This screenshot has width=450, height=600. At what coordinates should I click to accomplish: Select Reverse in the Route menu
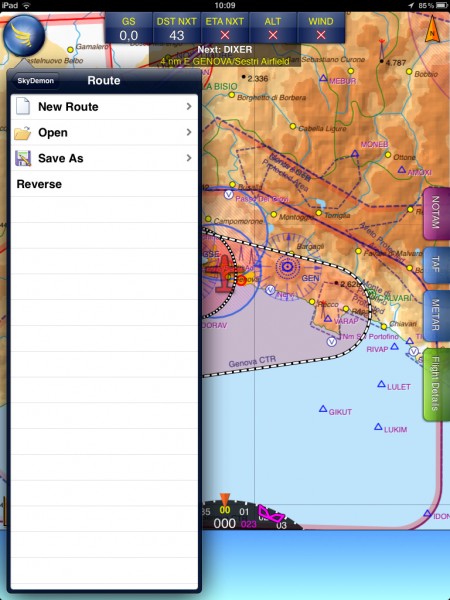[104, 184]
